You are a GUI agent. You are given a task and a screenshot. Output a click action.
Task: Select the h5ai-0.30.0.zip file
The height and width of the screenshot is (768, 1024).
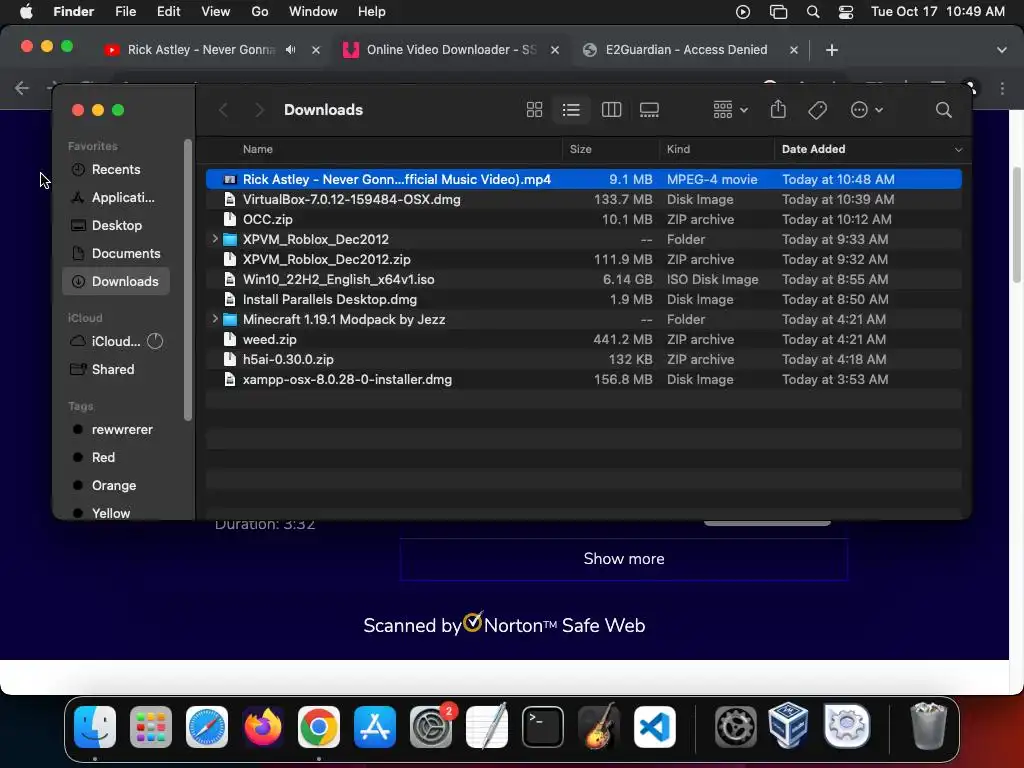pyautogui.click(x=583, y=359)
